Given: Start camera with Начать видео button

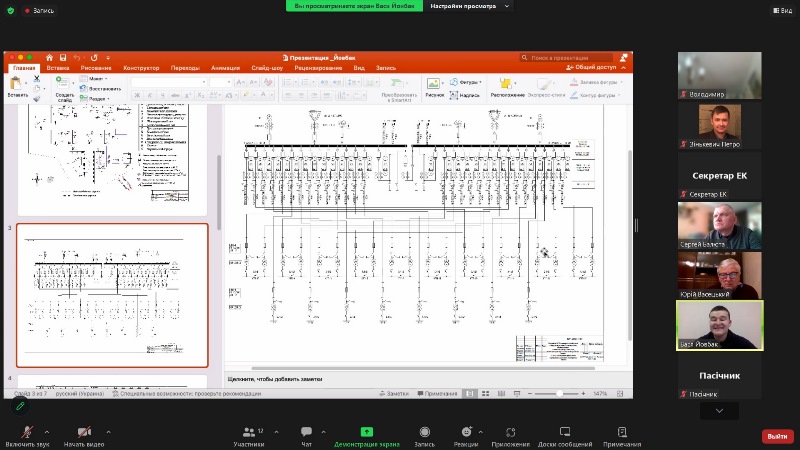Looking at the screenshot, I should 84,433.
